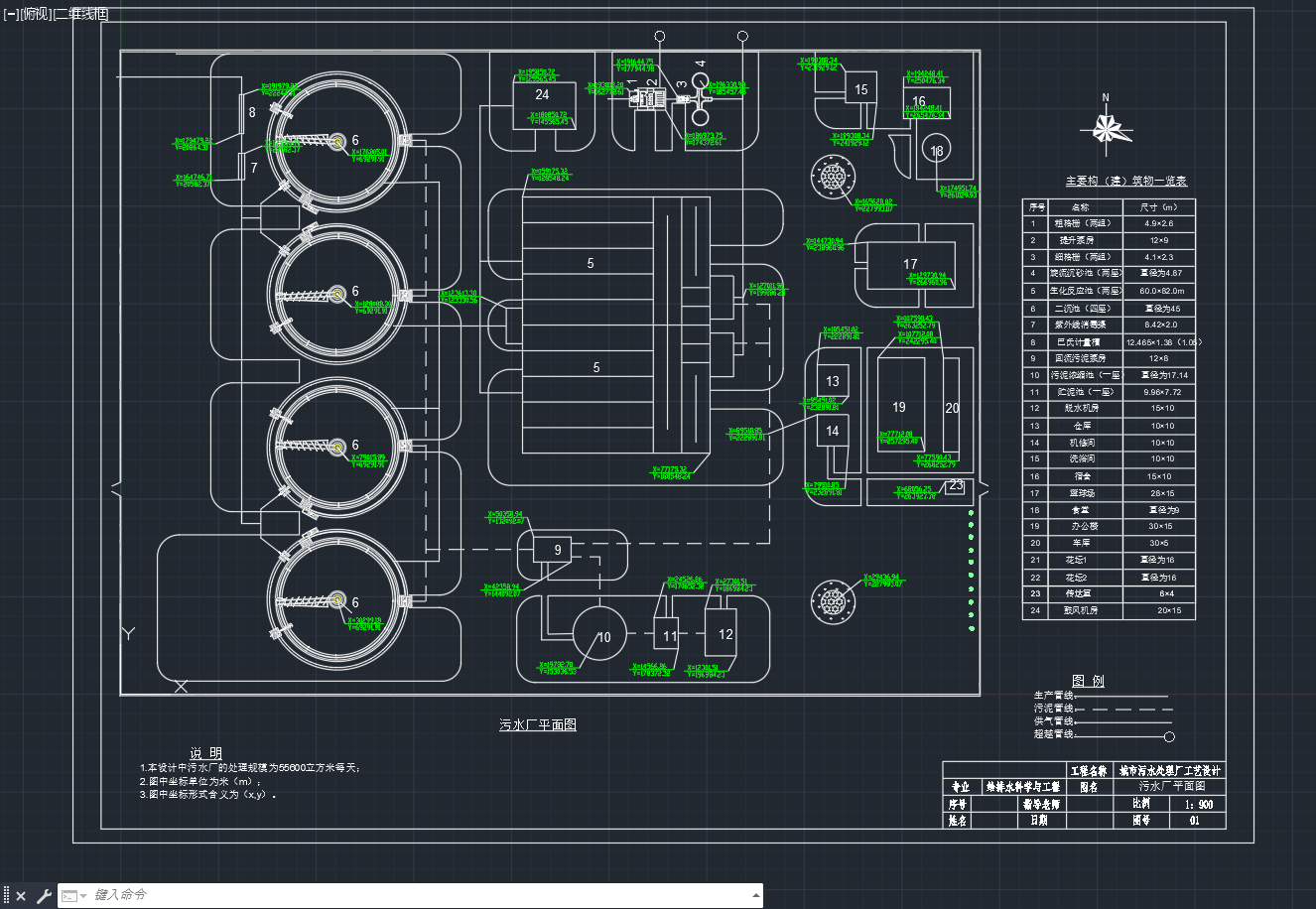Select note line 图中坐标单位为米（m）
The width and height of the screenshot is (1316, 909).
(201, 781)
